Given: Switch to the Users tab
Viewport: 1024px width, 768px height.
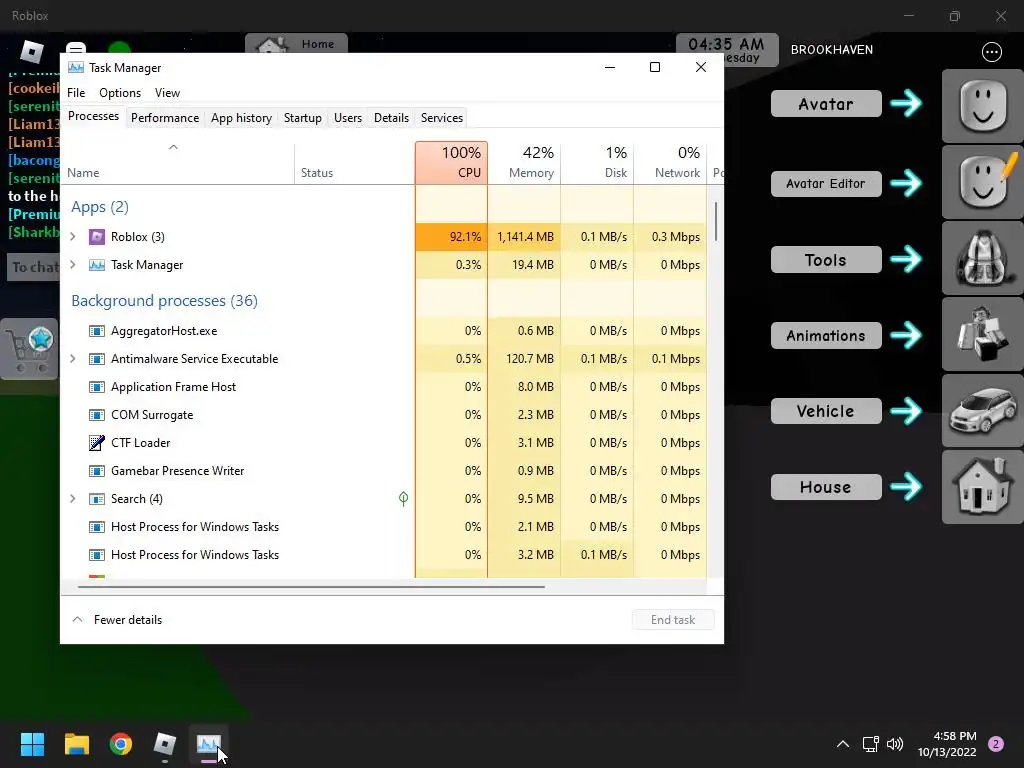Looking at the screenshot, I should 347,118.
